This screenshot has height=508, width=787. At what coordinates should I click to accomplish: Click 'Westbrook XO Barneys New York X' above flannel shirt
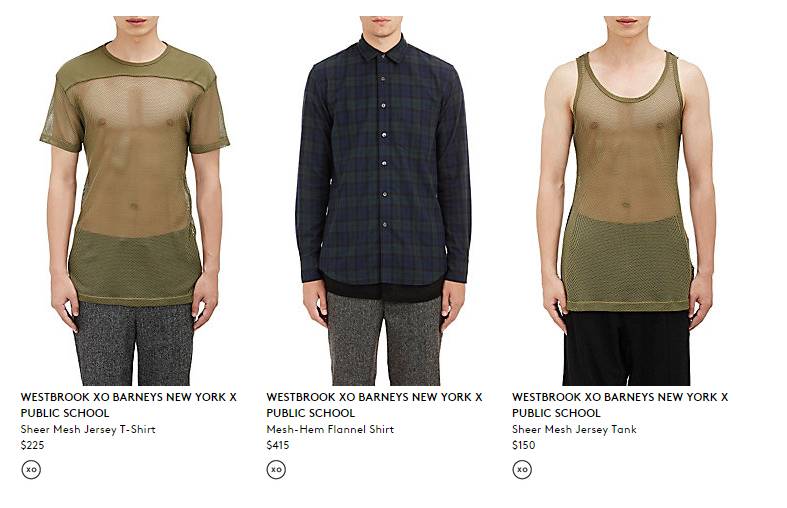(374, 397)
